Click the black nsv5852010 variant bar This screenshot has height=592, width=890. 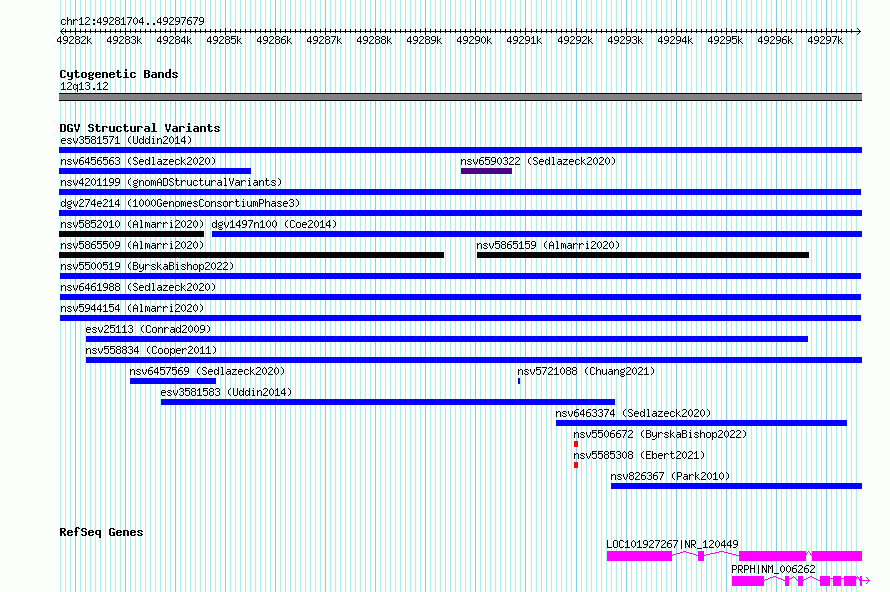131,234
